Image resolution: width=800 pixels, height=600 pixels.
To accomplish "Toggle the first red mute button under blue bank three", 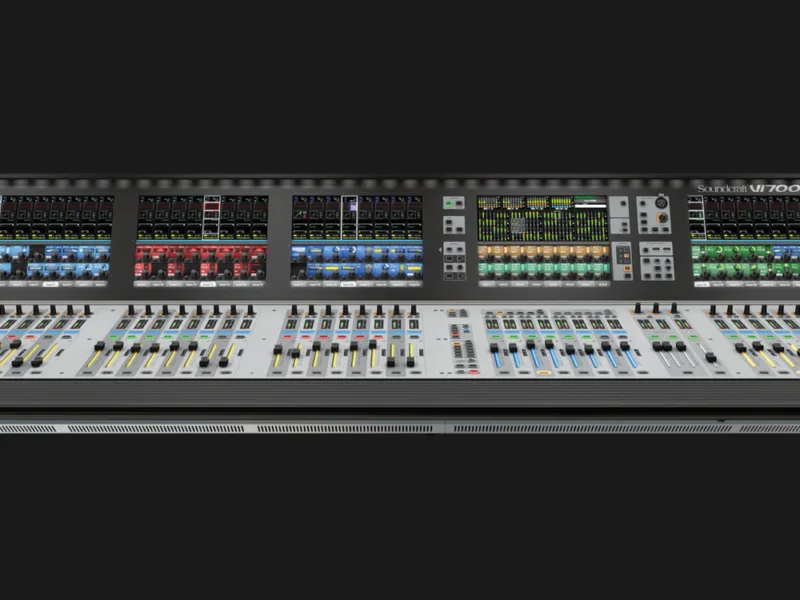I will pos(286,337).
